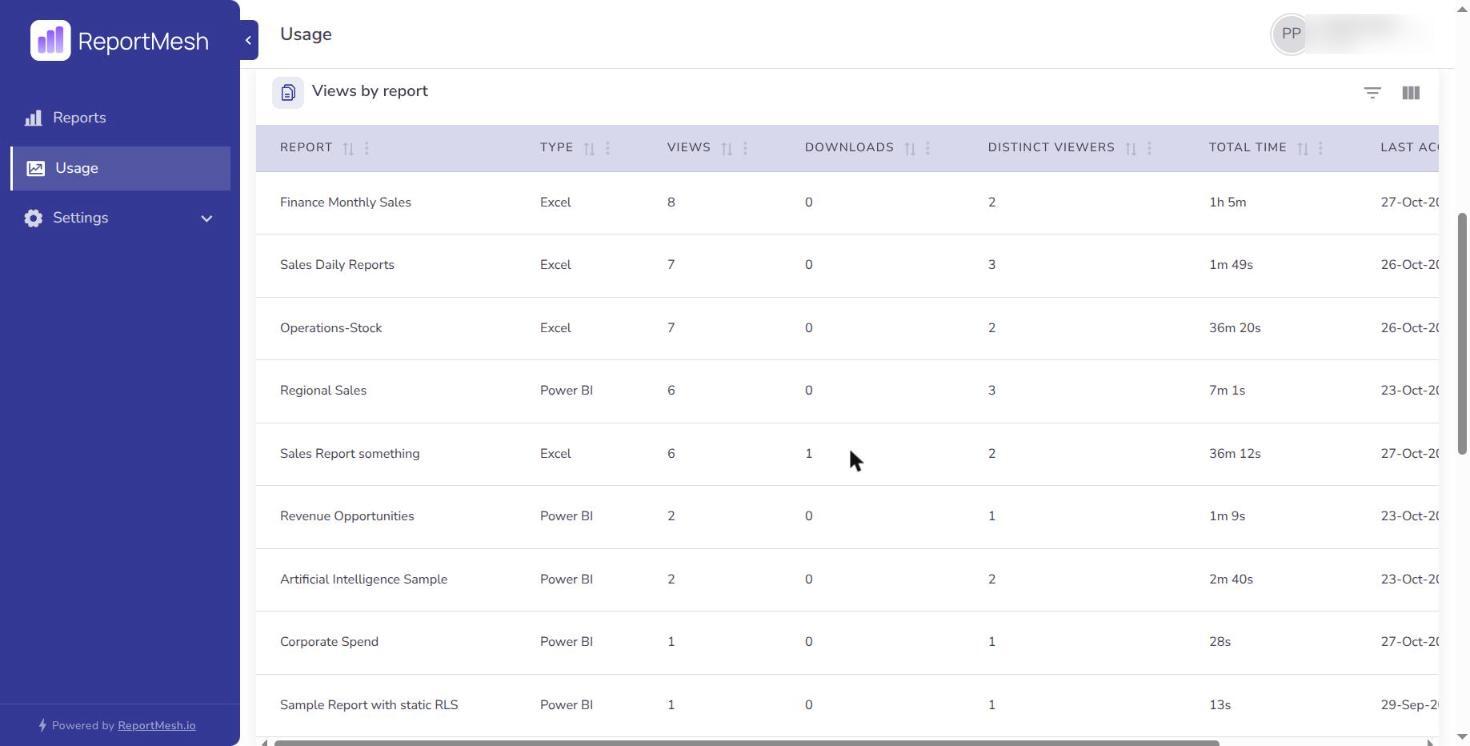Open the Total Time column options menu

coord(1321,148)
